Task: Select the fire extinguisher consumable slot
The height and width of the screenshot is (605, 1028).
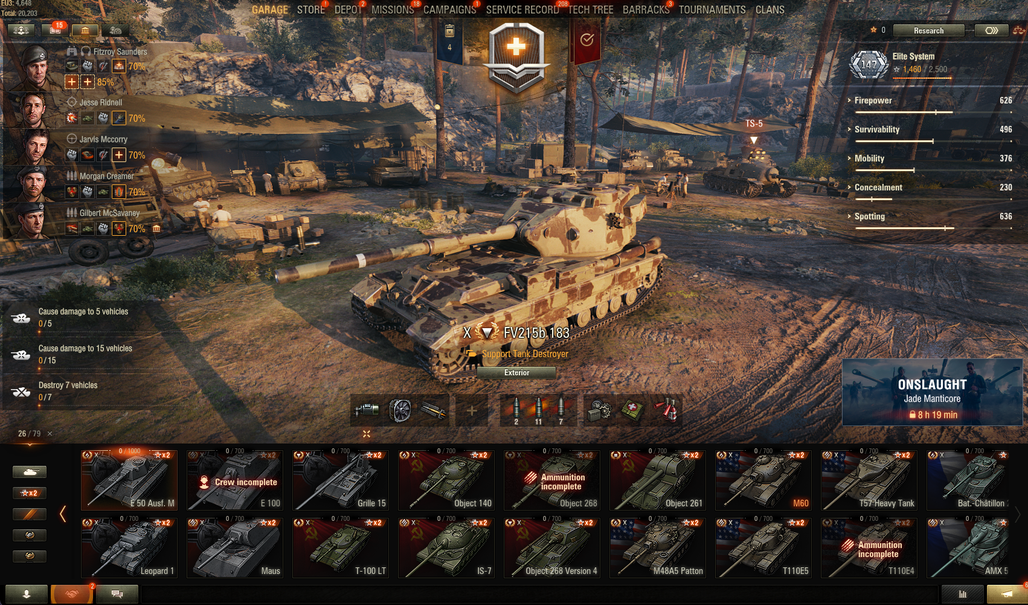Action: pos(665,410)
